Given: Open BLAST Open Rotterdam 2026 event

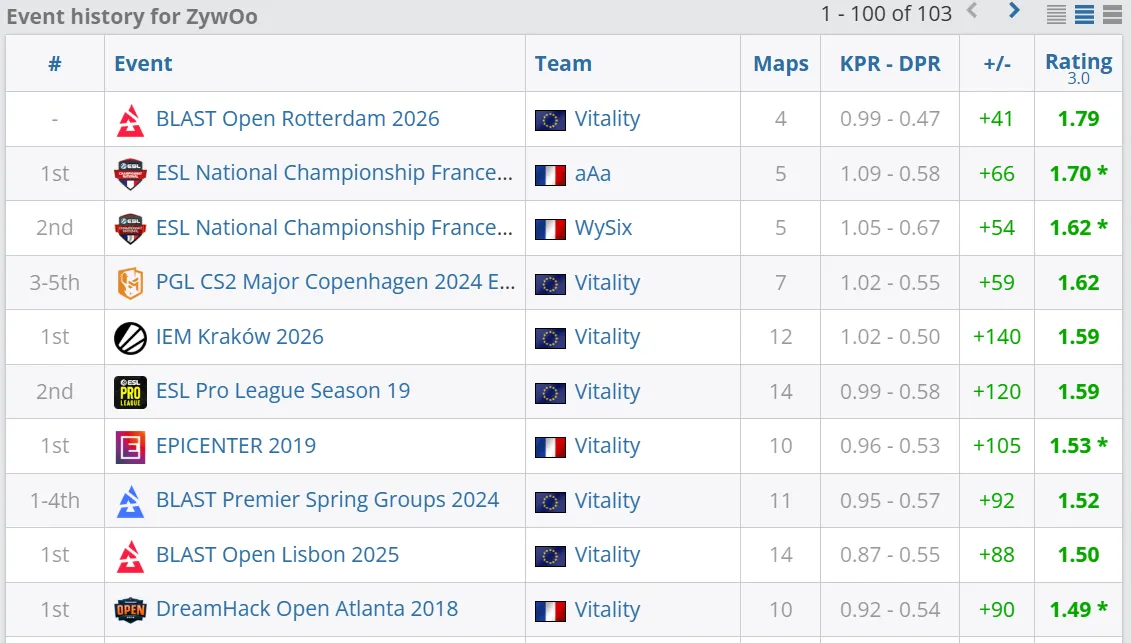Looking at the screenshot, I should [297, 119].
